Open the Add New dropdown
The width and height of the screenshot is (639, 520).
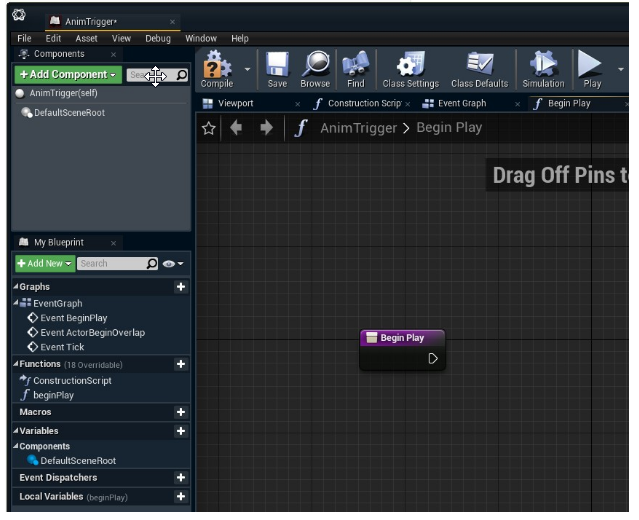(43, 264)
